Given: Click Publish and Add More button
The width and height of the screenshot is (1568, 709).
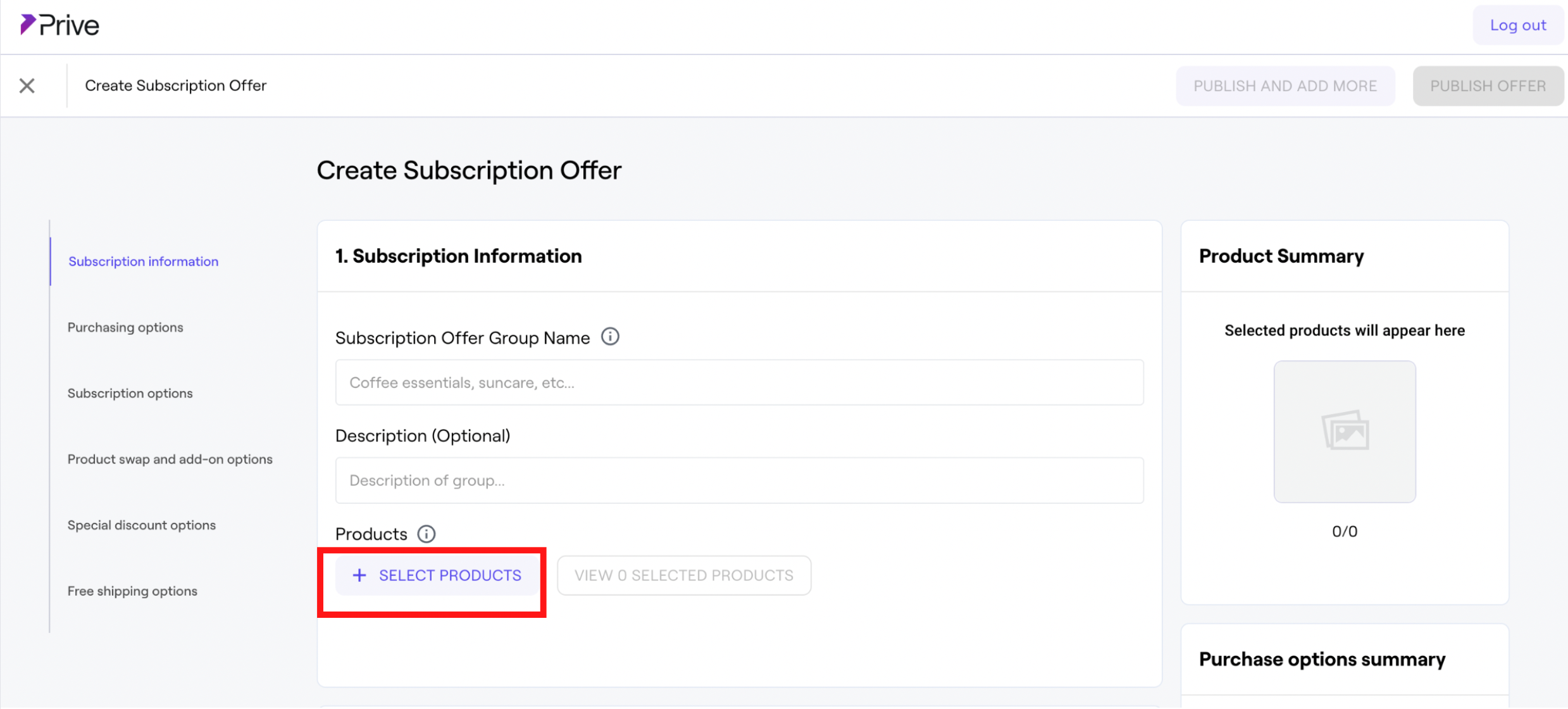Looking at the screenshot, I should coord(1285,86).
